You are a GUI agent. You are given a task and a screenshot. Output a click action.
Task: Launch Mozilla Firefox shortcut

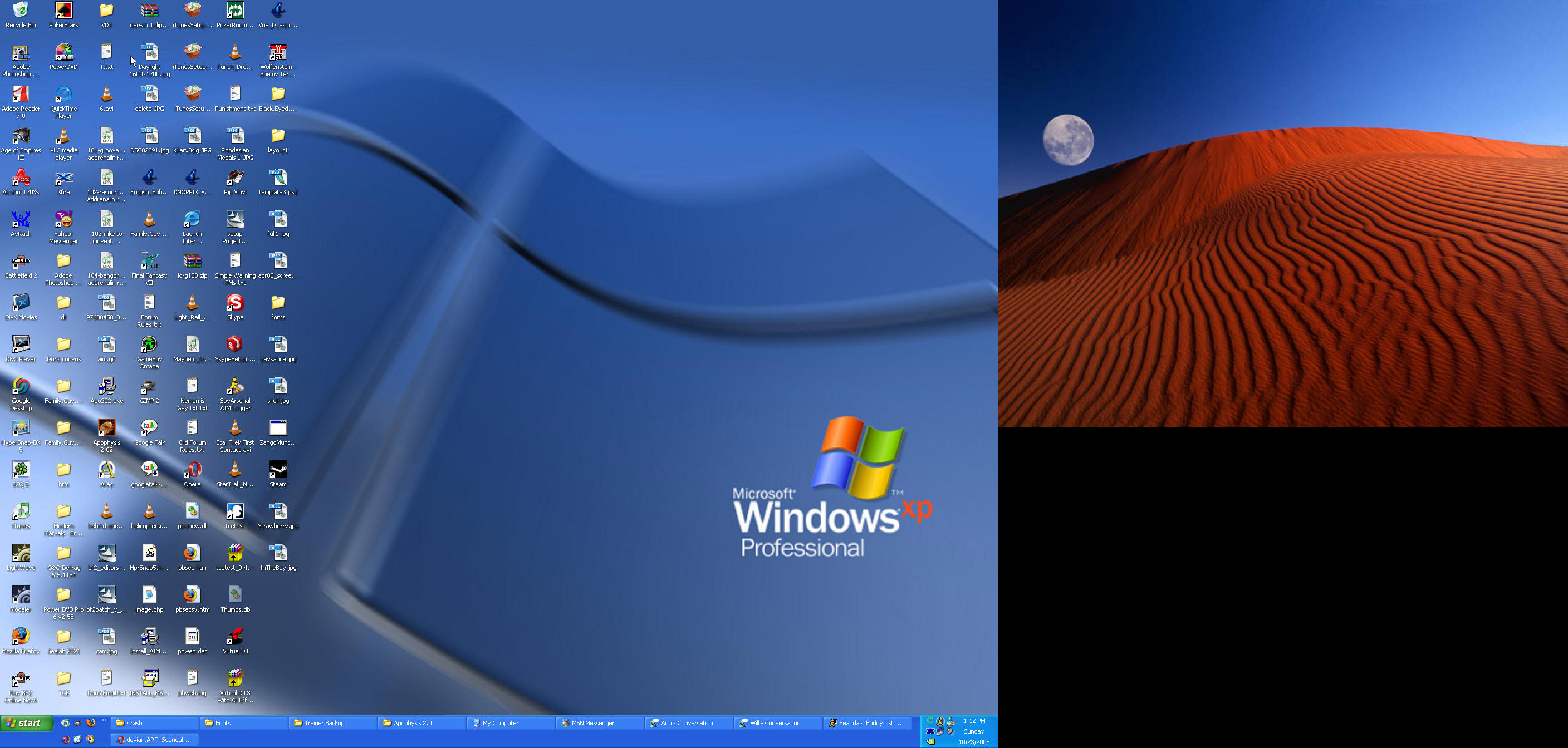click(x=21, y=641)
